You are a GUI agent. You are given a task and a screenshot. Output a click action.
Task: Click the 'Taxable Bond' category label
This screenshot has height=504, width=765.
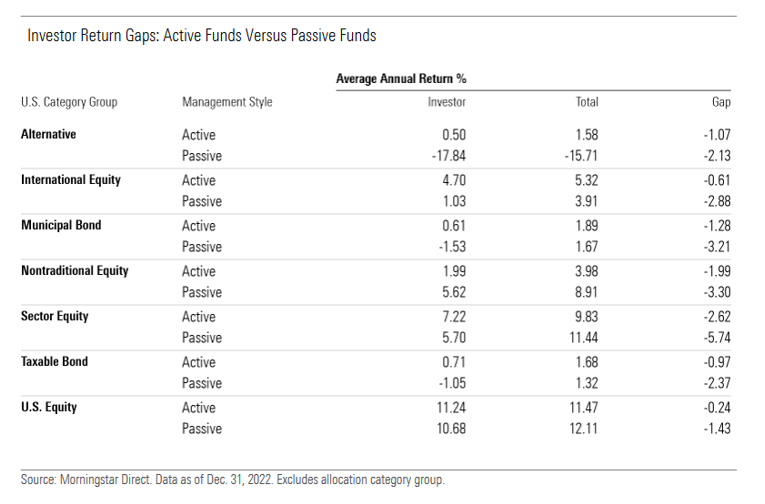tap(54, 362)
